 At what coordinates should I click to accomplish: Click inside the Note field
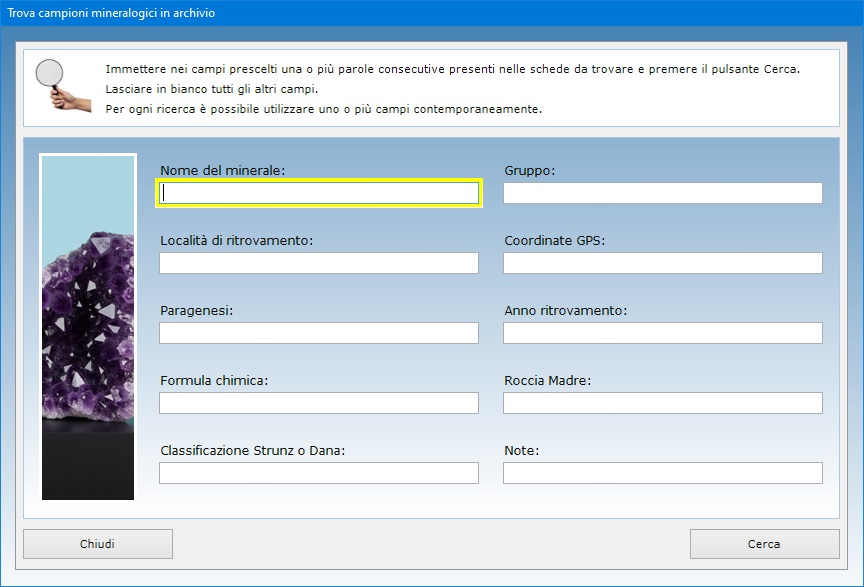[662, 473]
